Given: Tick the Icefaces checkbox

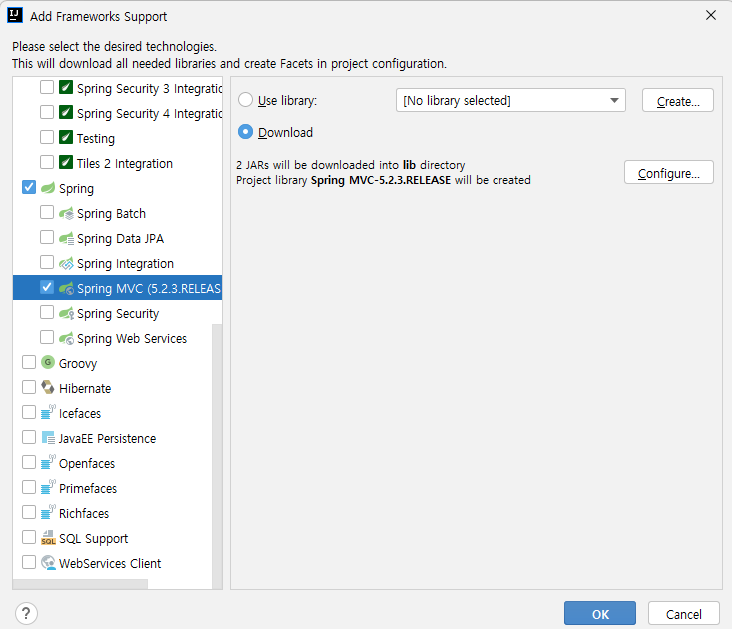Looking at the screenshot, I should pos(29,412).
